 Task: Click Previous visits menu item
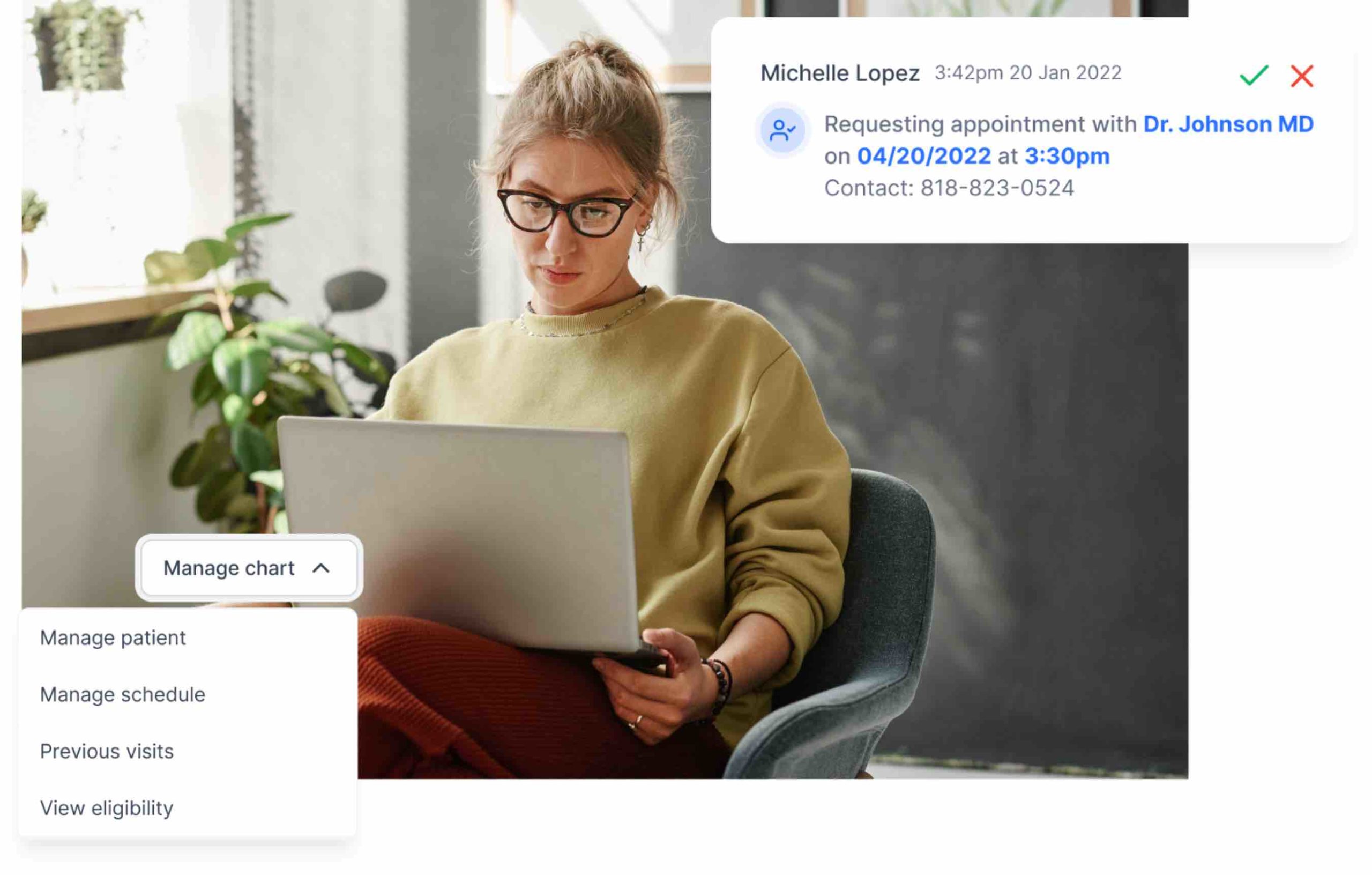pyautogui.click(x=106, y=751)
